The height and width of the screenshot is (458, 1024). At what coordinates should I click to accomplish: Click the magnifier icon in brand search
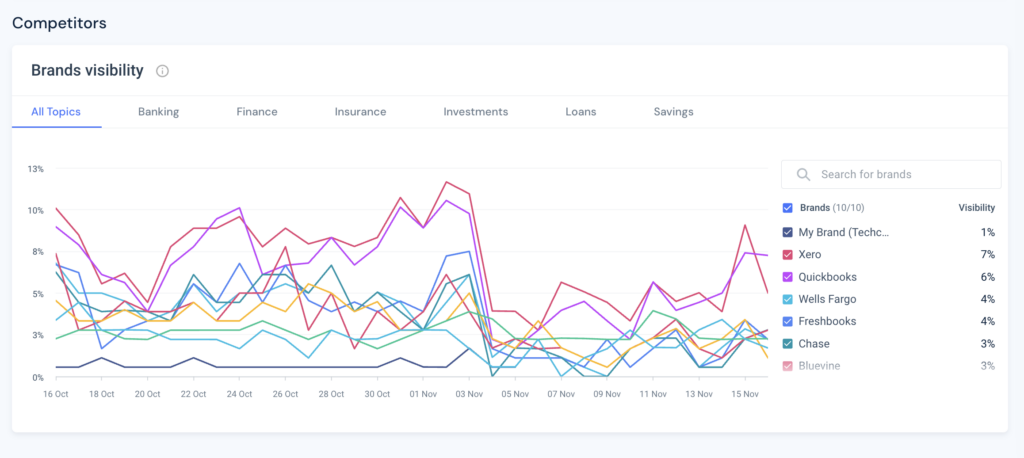[802, 174]
